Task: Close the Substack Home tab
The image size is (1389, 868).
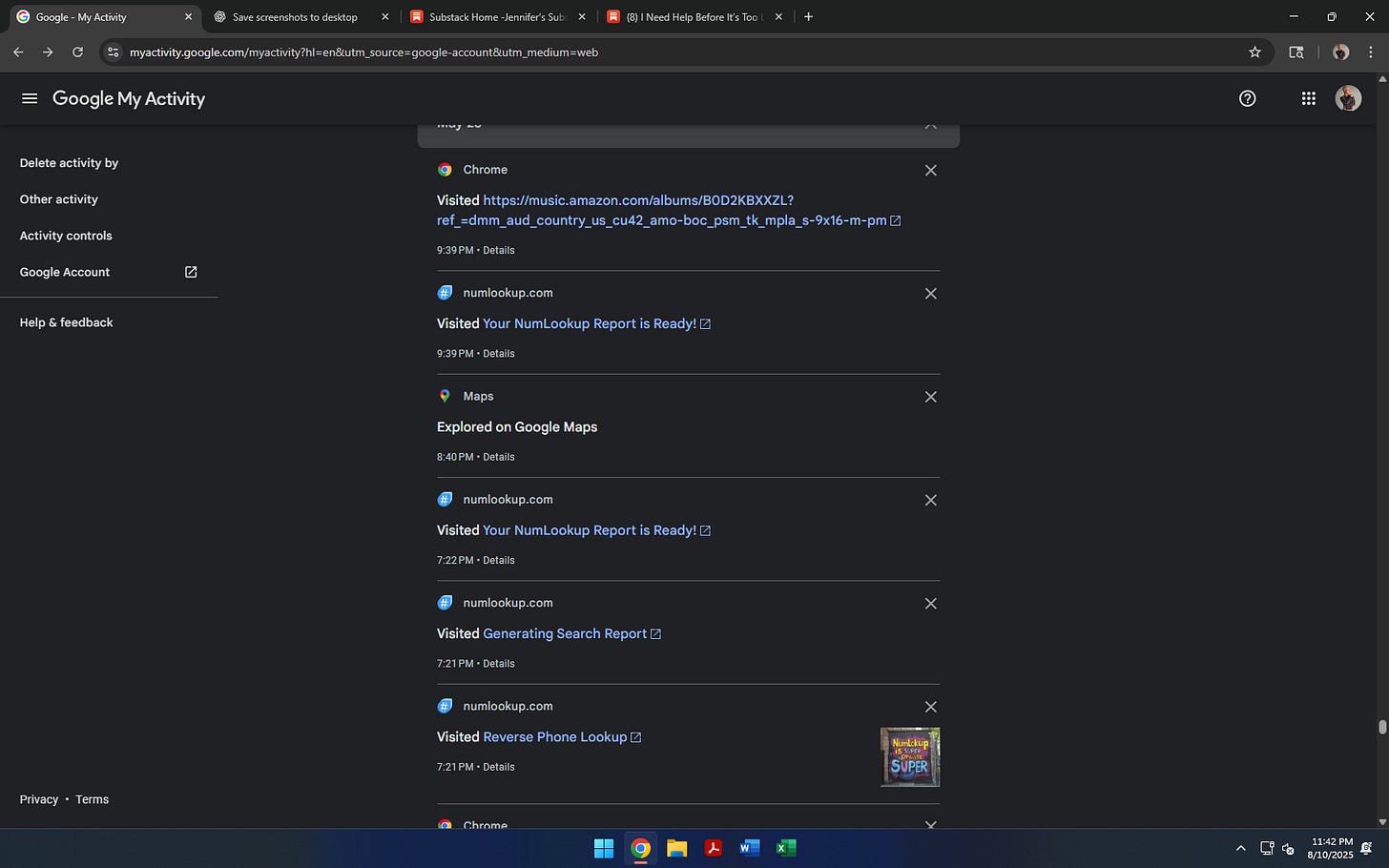Action: [x=582, y=17]
